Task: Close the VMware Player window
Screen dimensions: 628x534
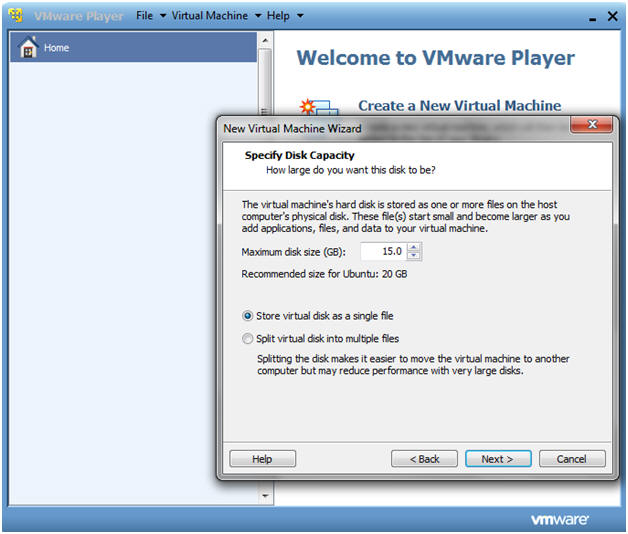Action: [x=612, y=16]
